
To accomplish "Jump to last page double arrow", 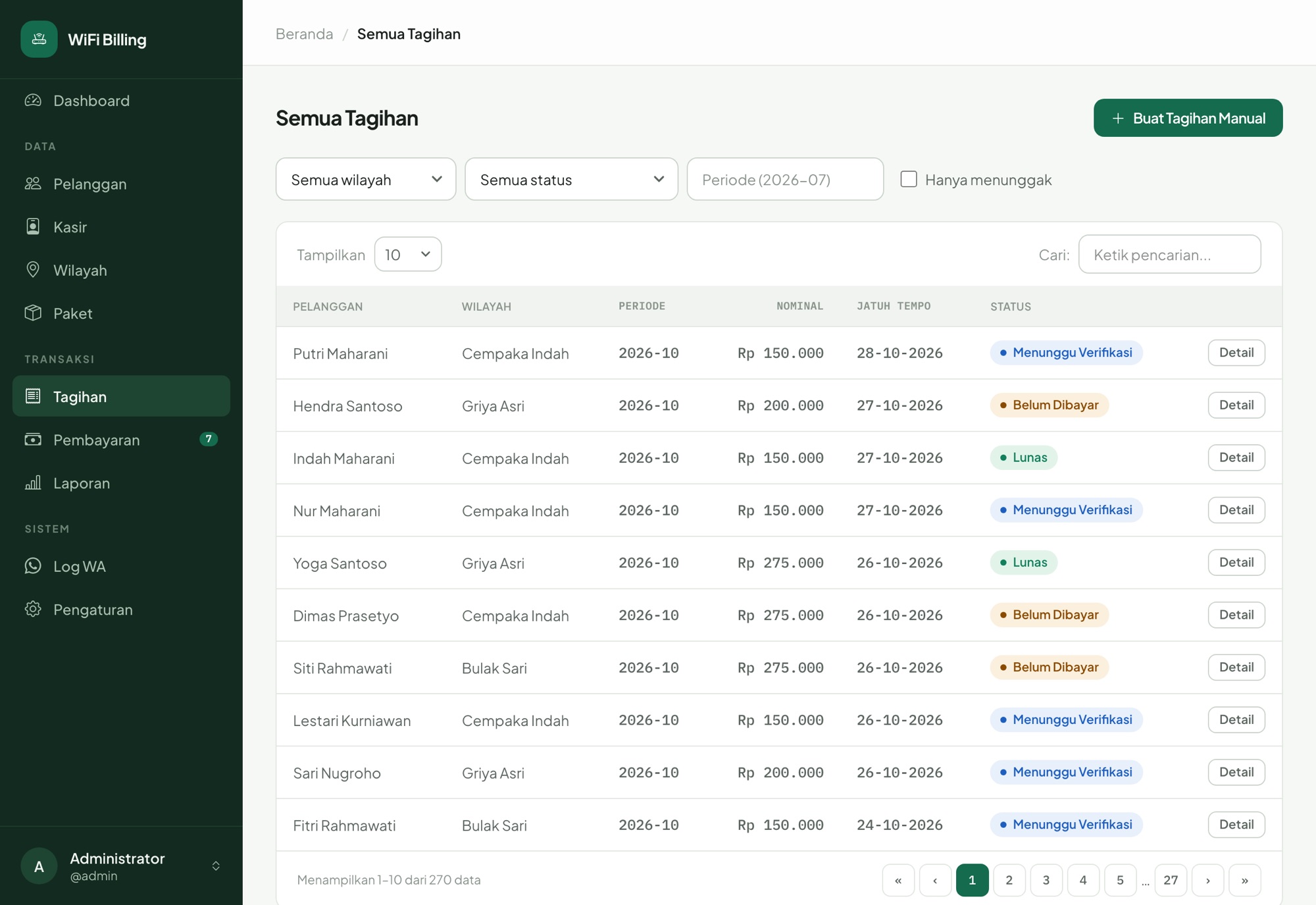I will pyautogui.click(x=1245, y=880).
